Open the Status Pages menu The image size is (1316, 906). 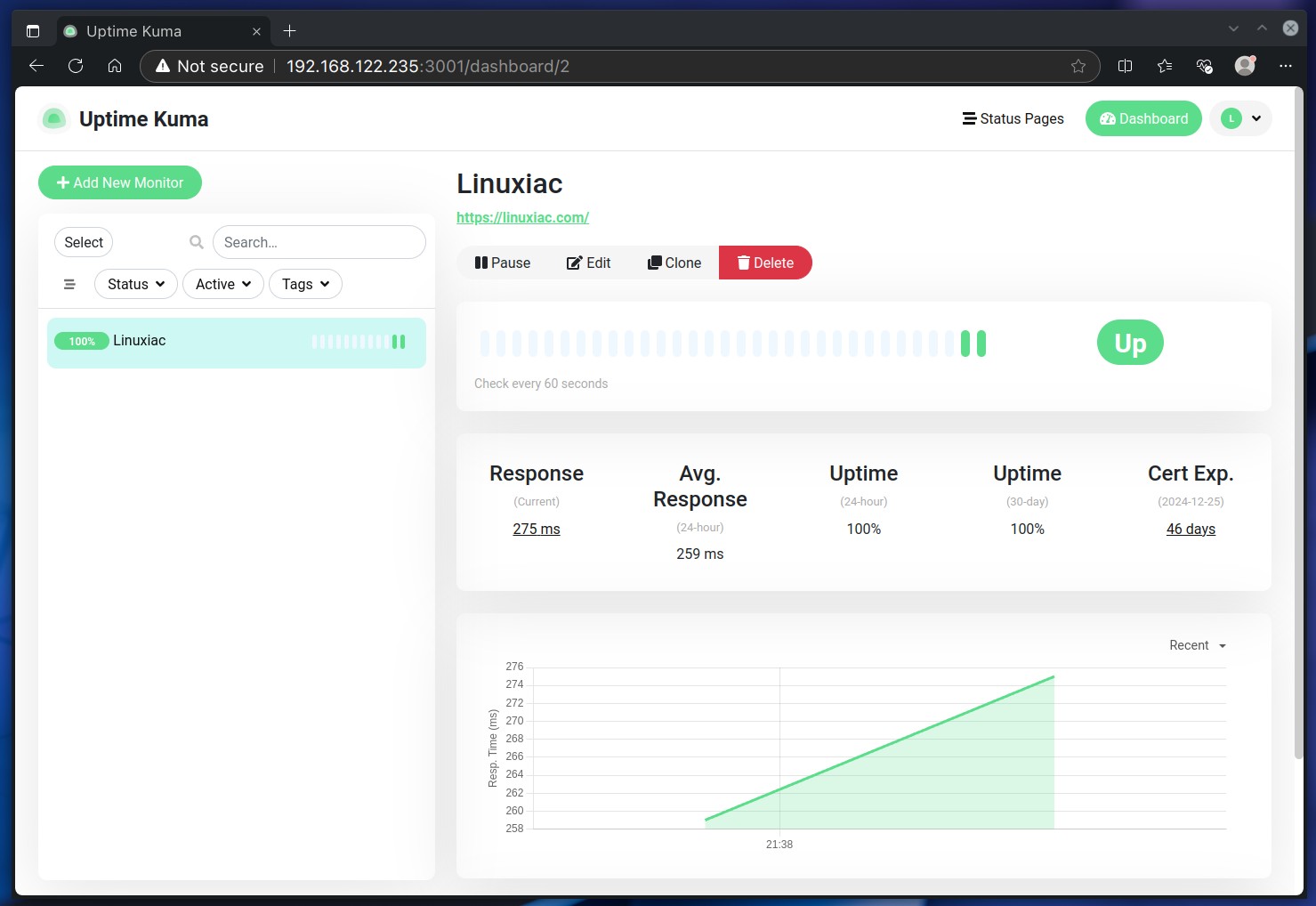pyautogui.click(x=1013, y=118)
